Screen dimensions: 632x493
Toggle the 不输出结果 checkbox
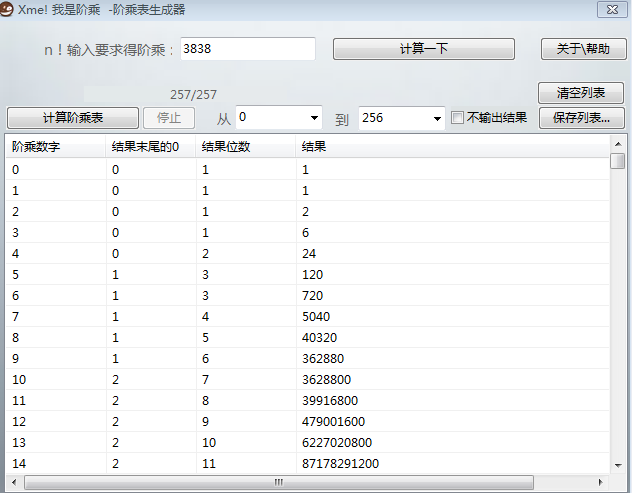[457, 118]
